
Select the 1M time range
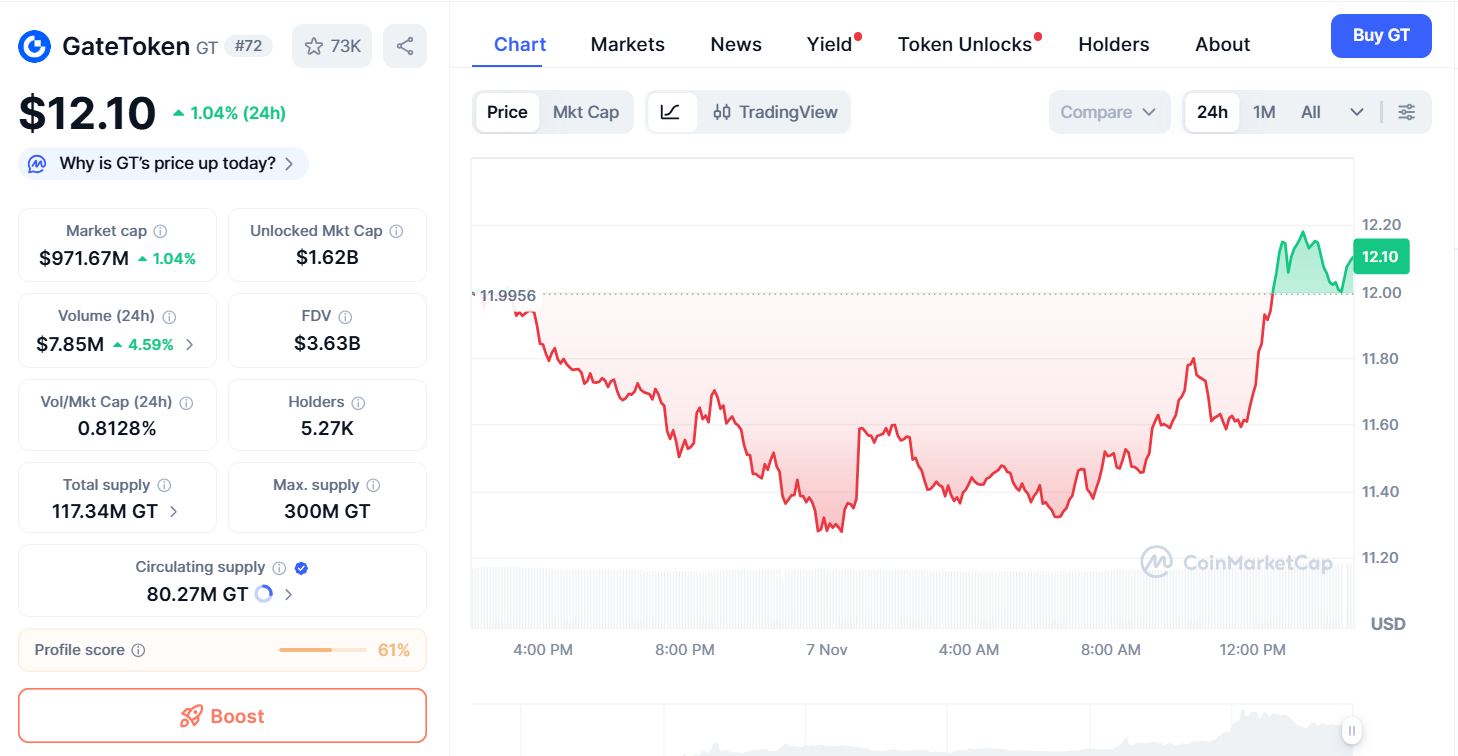1263,112
